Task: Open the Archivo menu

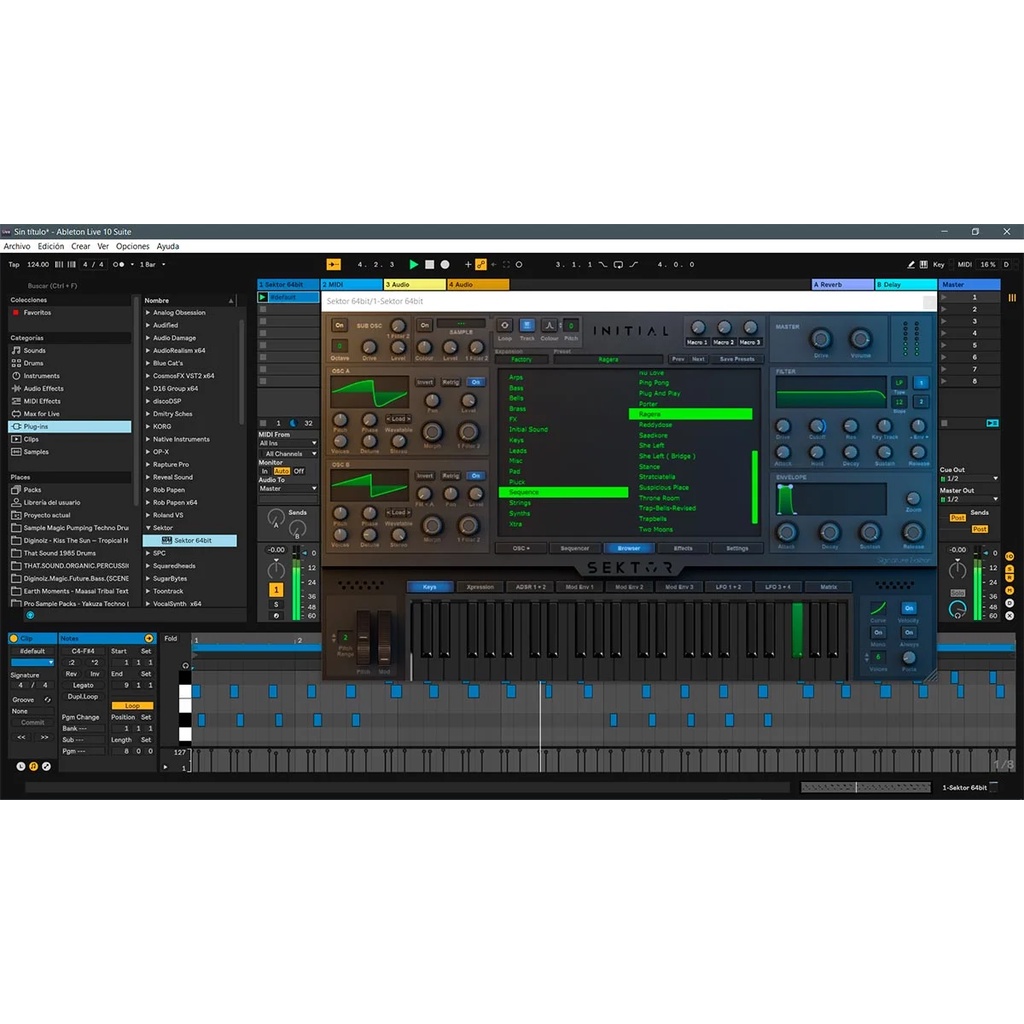Action: coord(17,247)
